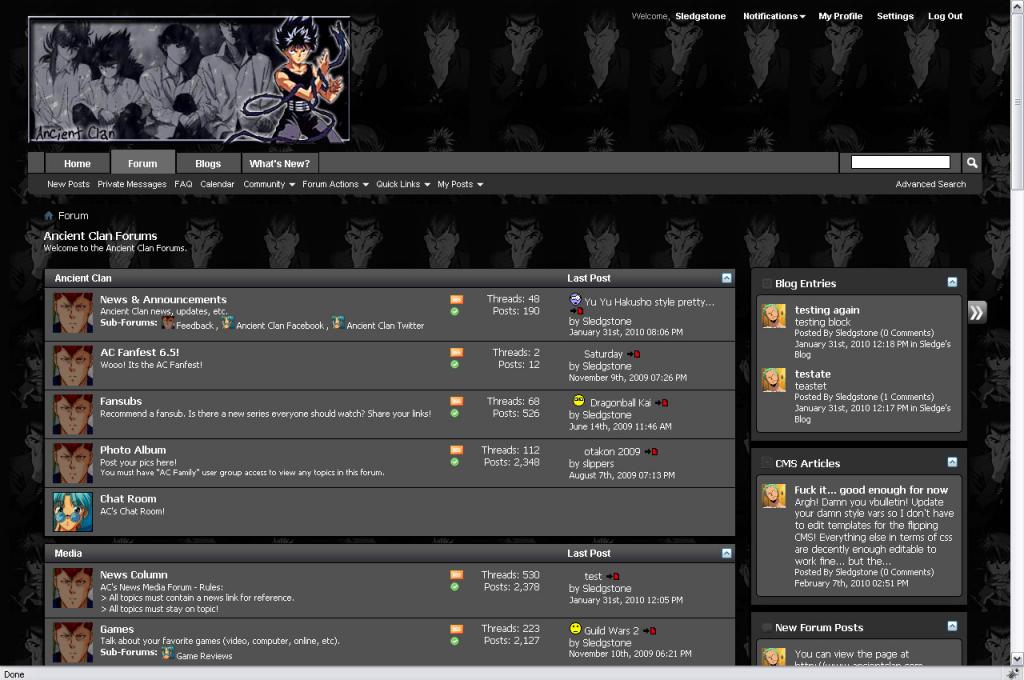Open Sledgstone username link in welcome bar
Viewport: 1024px width, 680px height.
pos(700,16)
